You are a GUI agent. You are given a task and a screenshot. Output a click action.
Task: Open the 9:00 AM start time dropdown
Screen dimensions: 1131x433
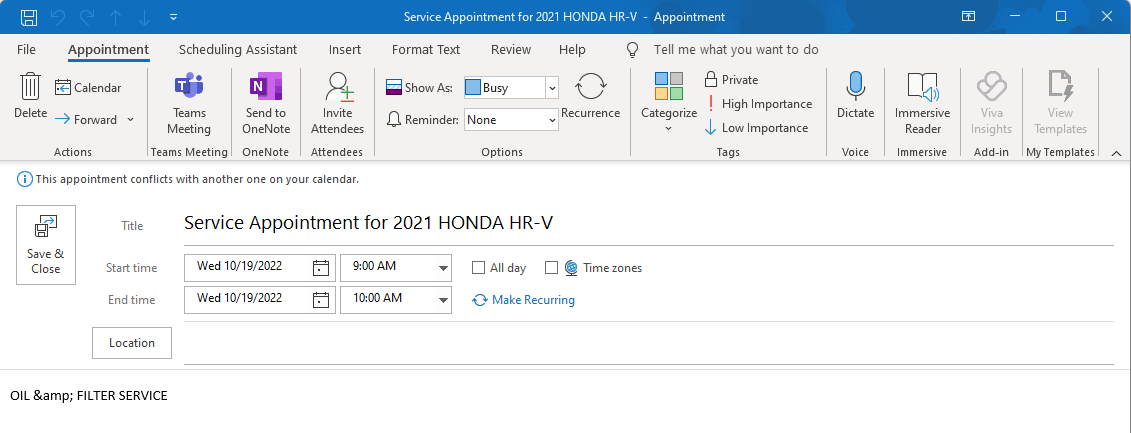click(x=443, y=268)
